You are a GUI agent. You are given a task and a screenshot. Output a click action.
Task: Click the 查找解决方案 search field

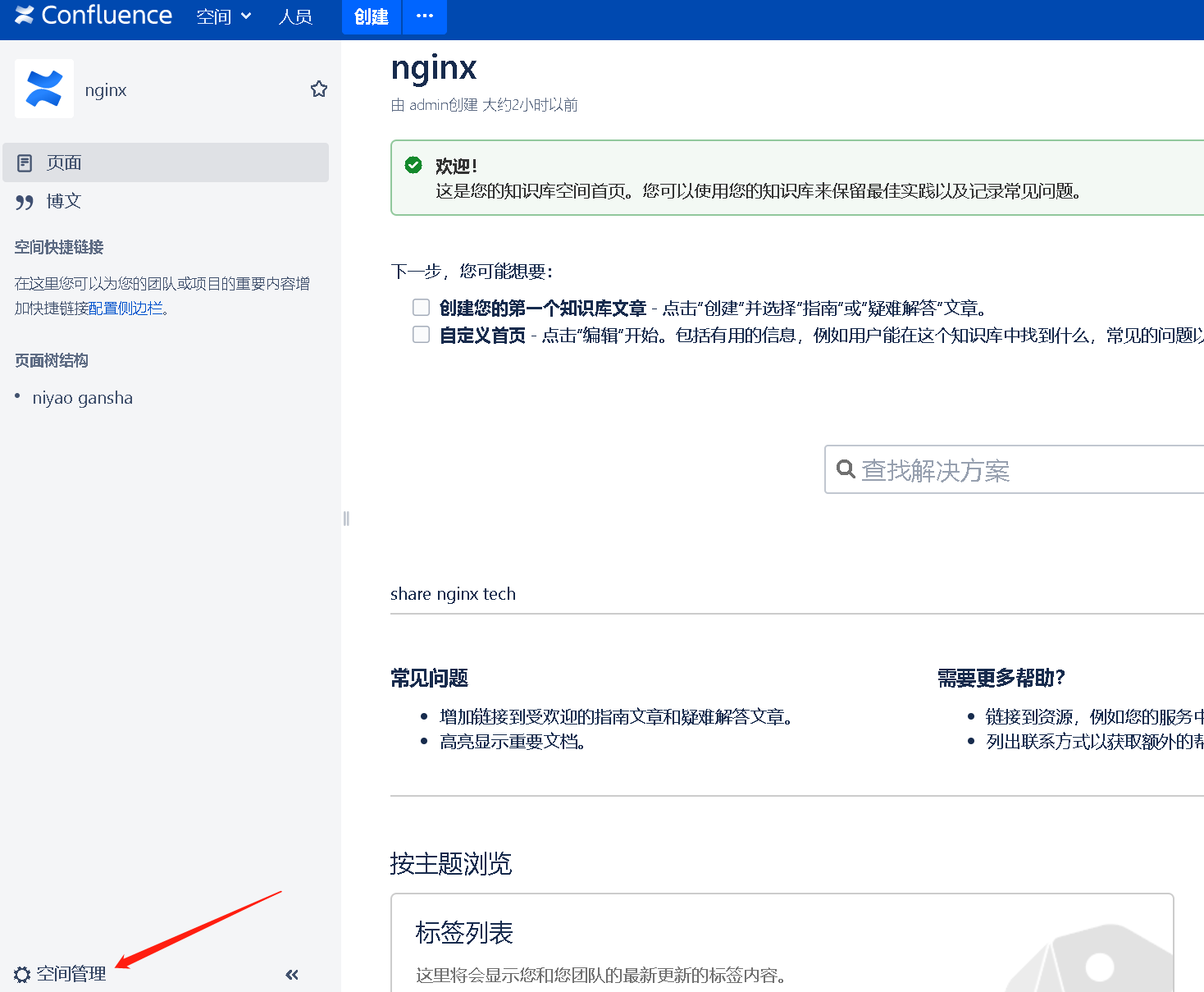(x=1015, y=469)
